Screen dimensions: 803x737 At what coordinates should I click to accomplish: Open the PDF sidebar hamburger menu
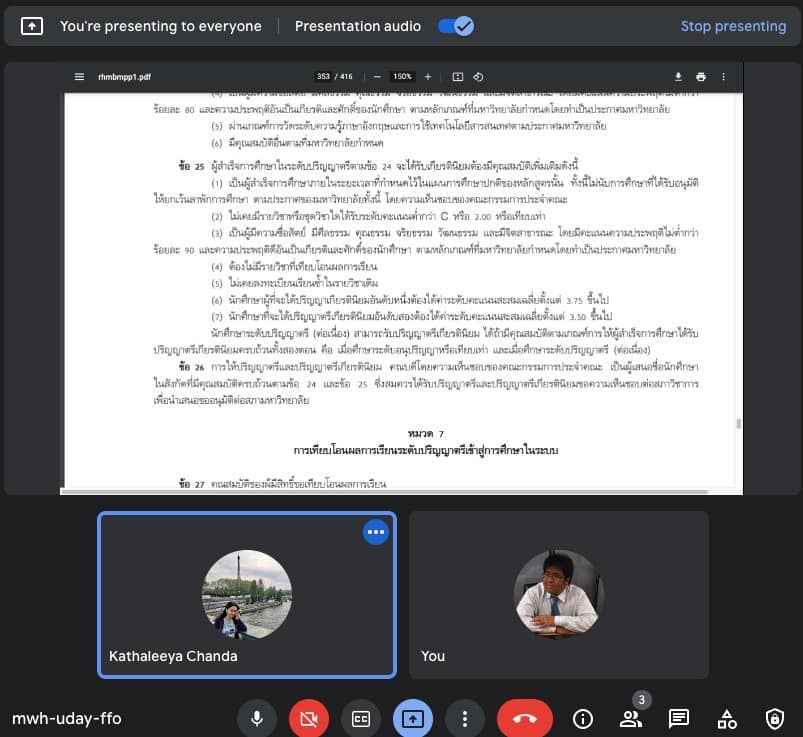(79, 77)
